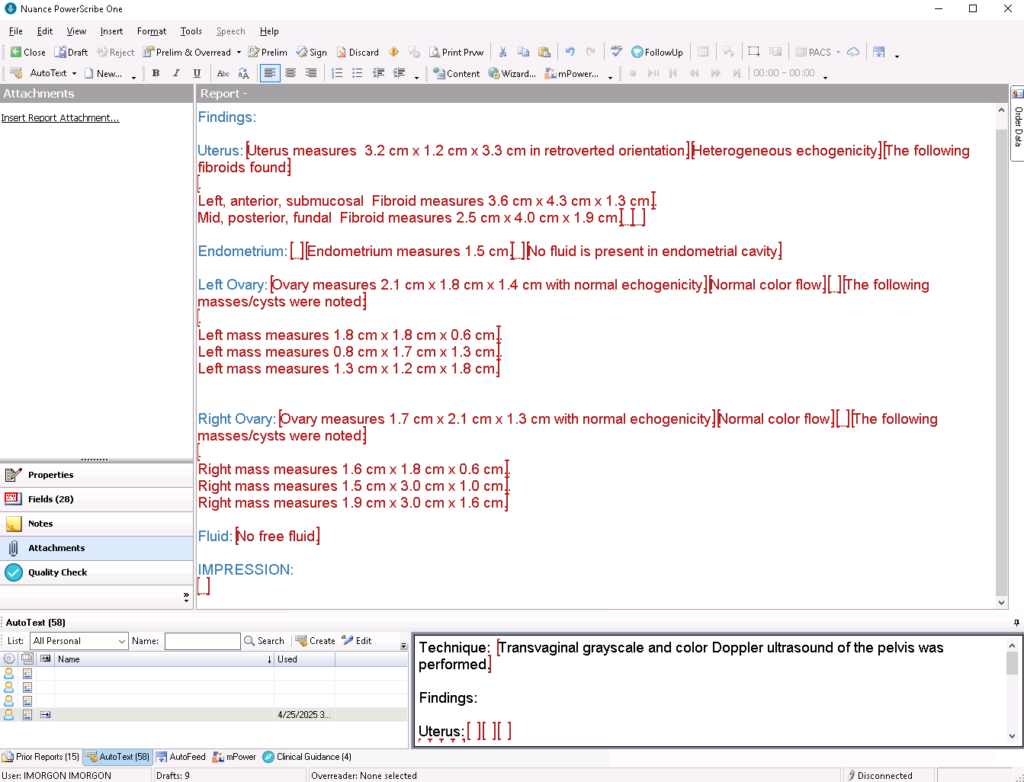Image resolution: width=1024 pixels, height=782 pixels.
Task: Open the Format menu
Action: [x=152, y=31]
